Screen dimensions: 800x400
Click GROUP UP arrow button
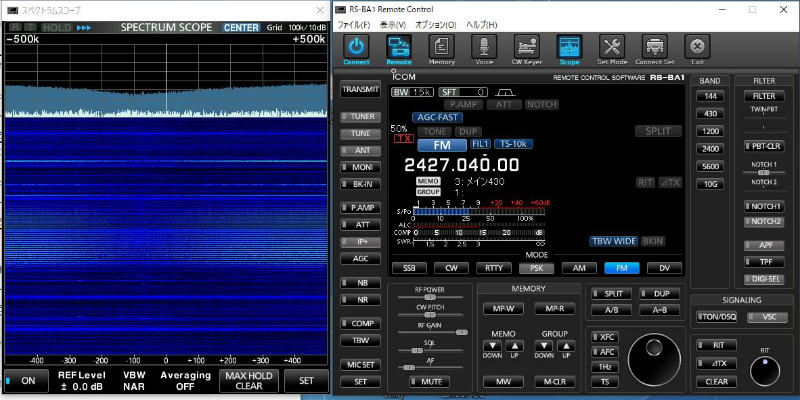coord(566,346)
